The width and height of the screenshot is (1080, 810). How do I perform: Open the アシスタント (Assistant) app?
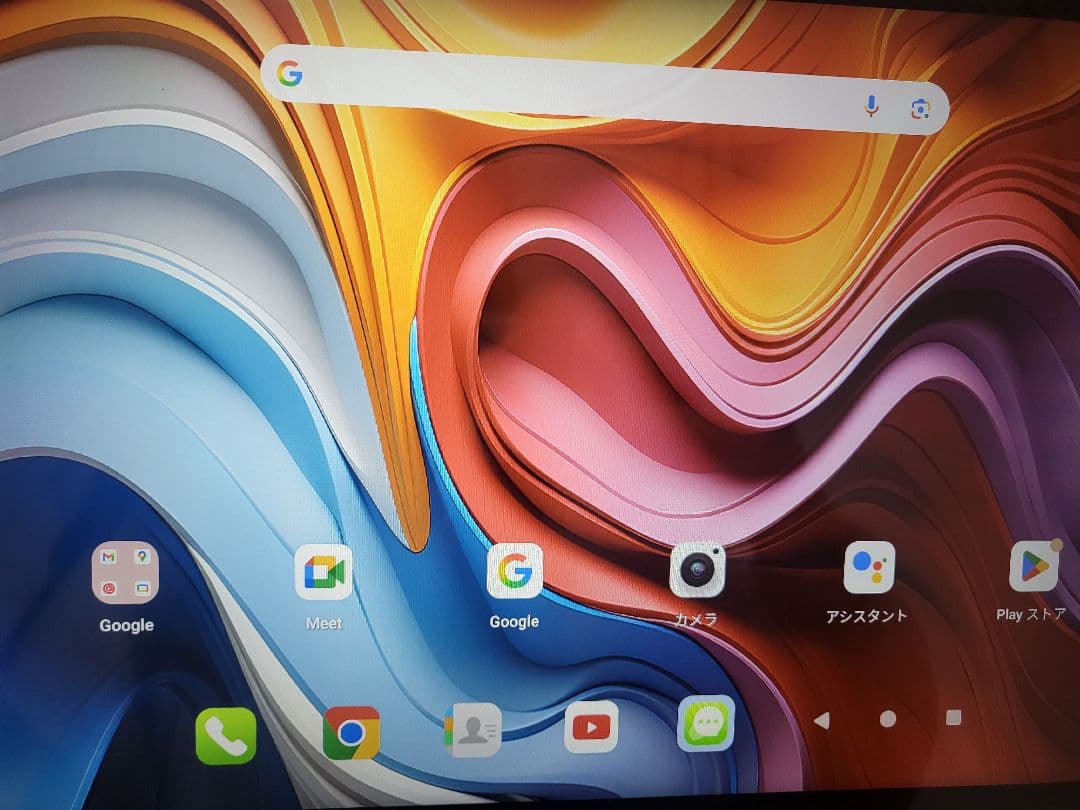[x=869, y=568]
